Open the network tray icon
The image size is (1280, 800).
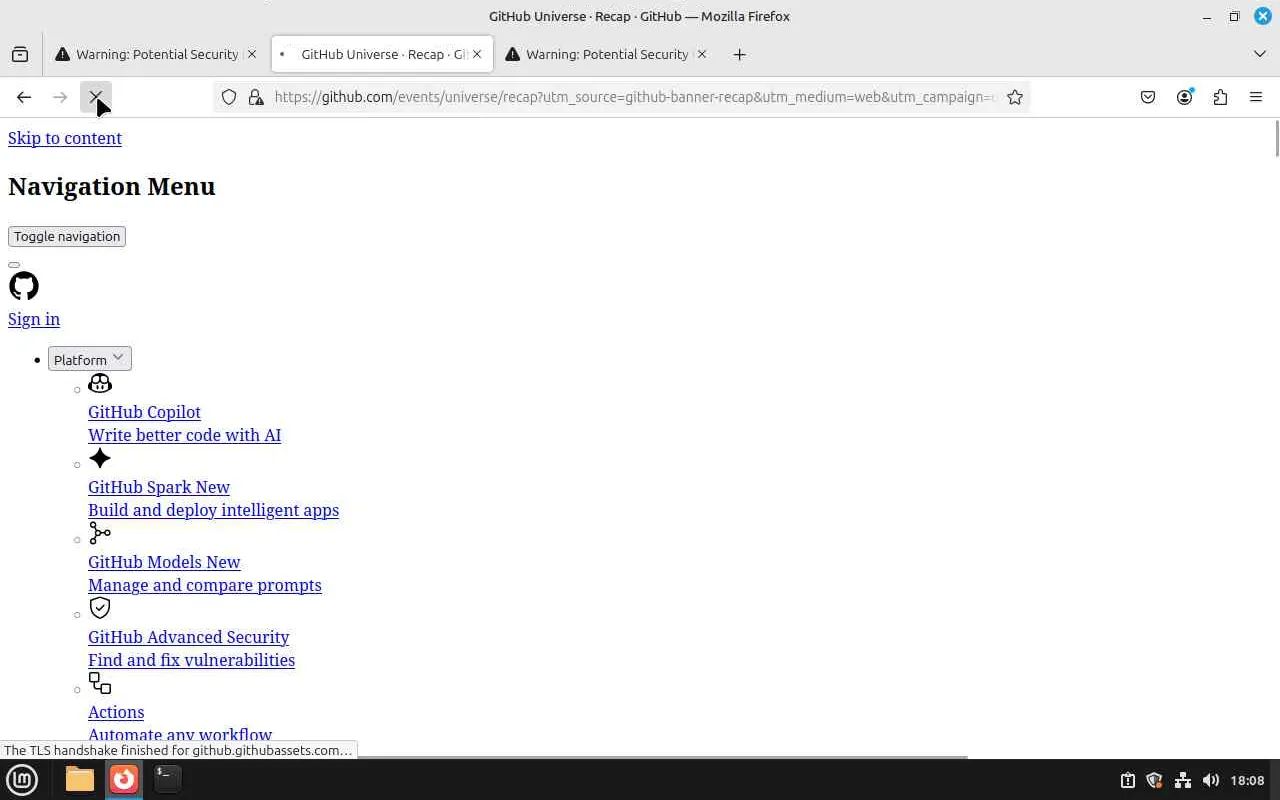(1183, 780)
